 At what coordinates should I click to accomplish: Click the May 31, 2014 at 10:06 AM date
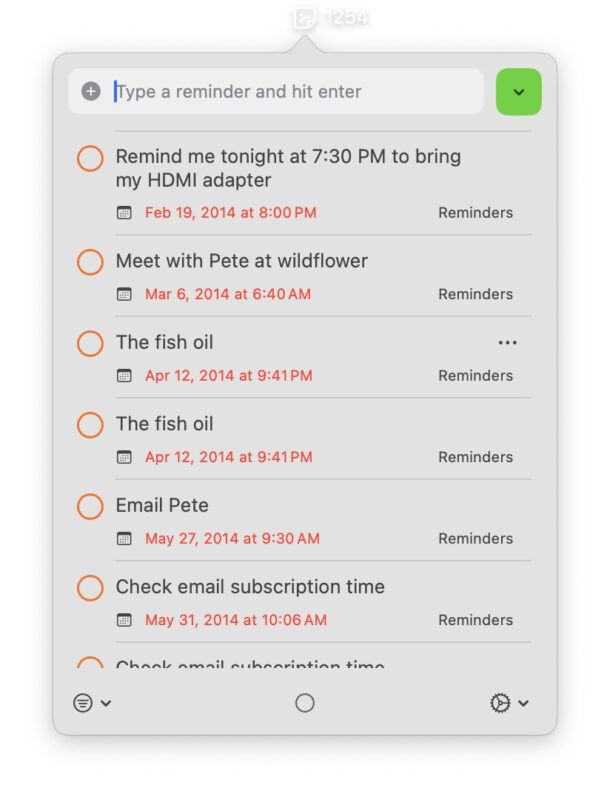[235, 620]
